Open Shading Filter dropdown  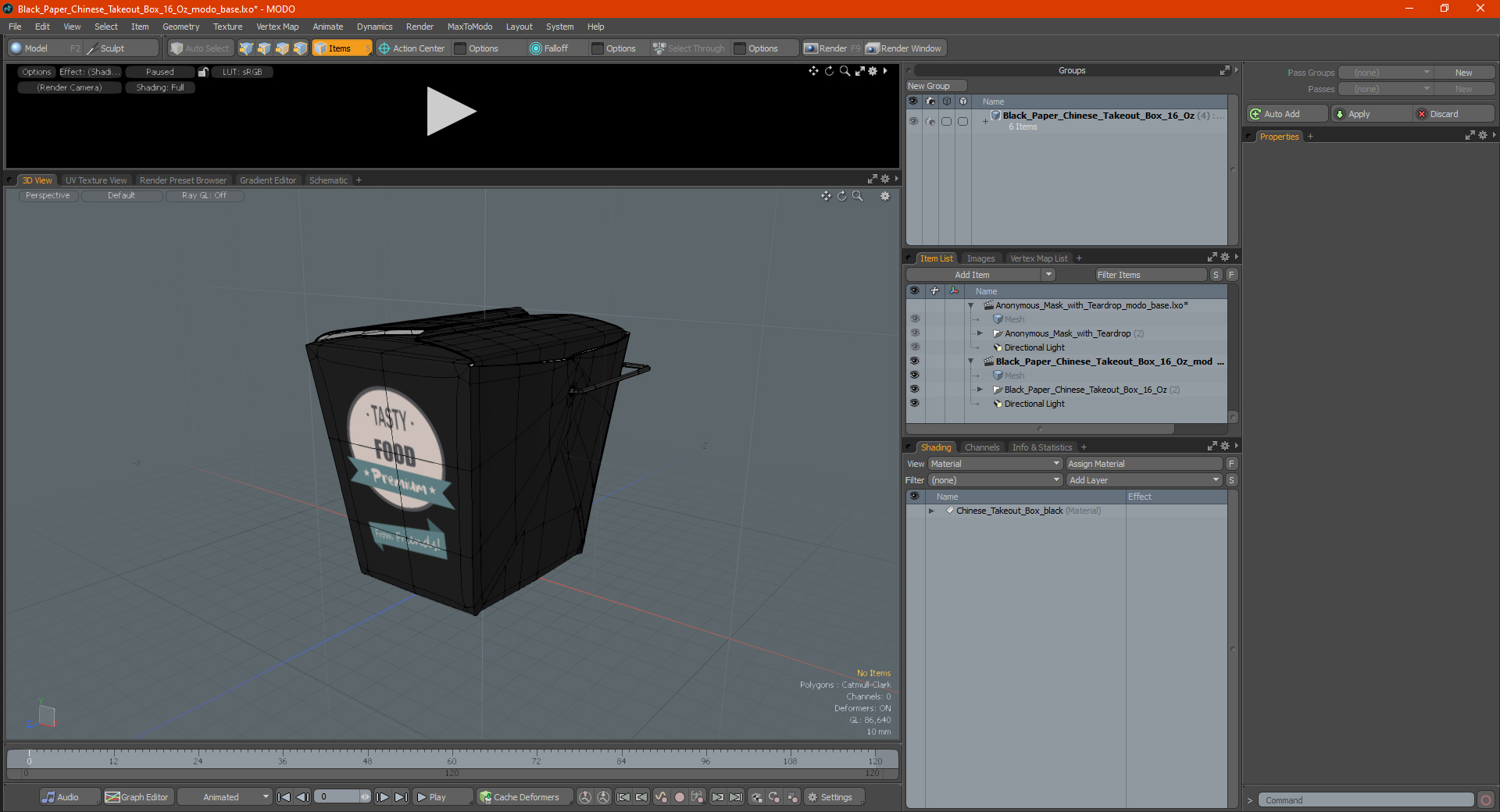[x=995, y=480]
